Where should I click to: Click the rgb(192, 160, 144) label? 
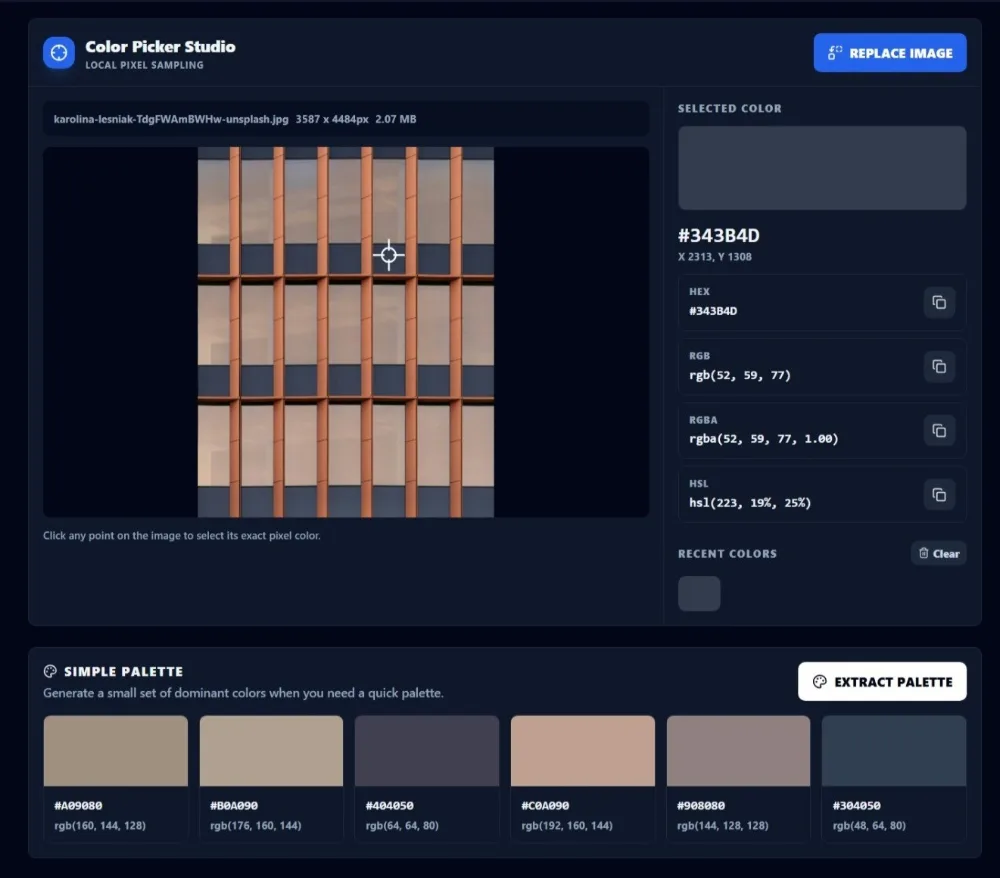[x=567, y=826]
